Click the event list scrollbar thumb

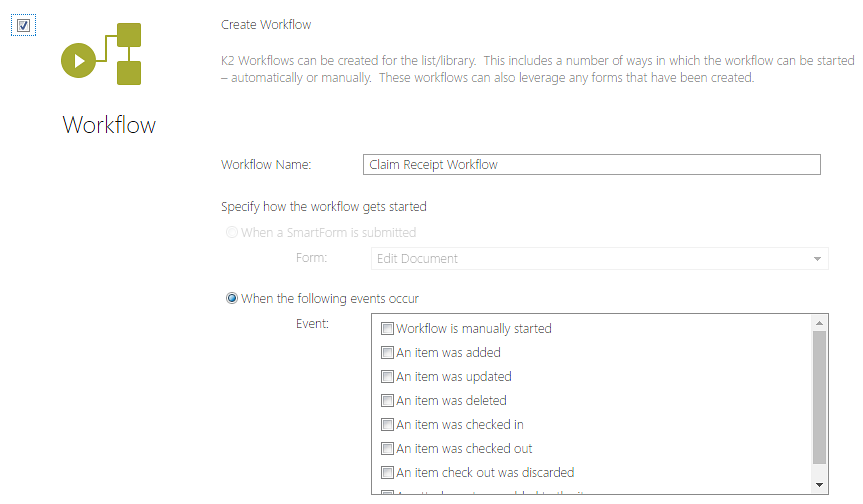point(820,395)
